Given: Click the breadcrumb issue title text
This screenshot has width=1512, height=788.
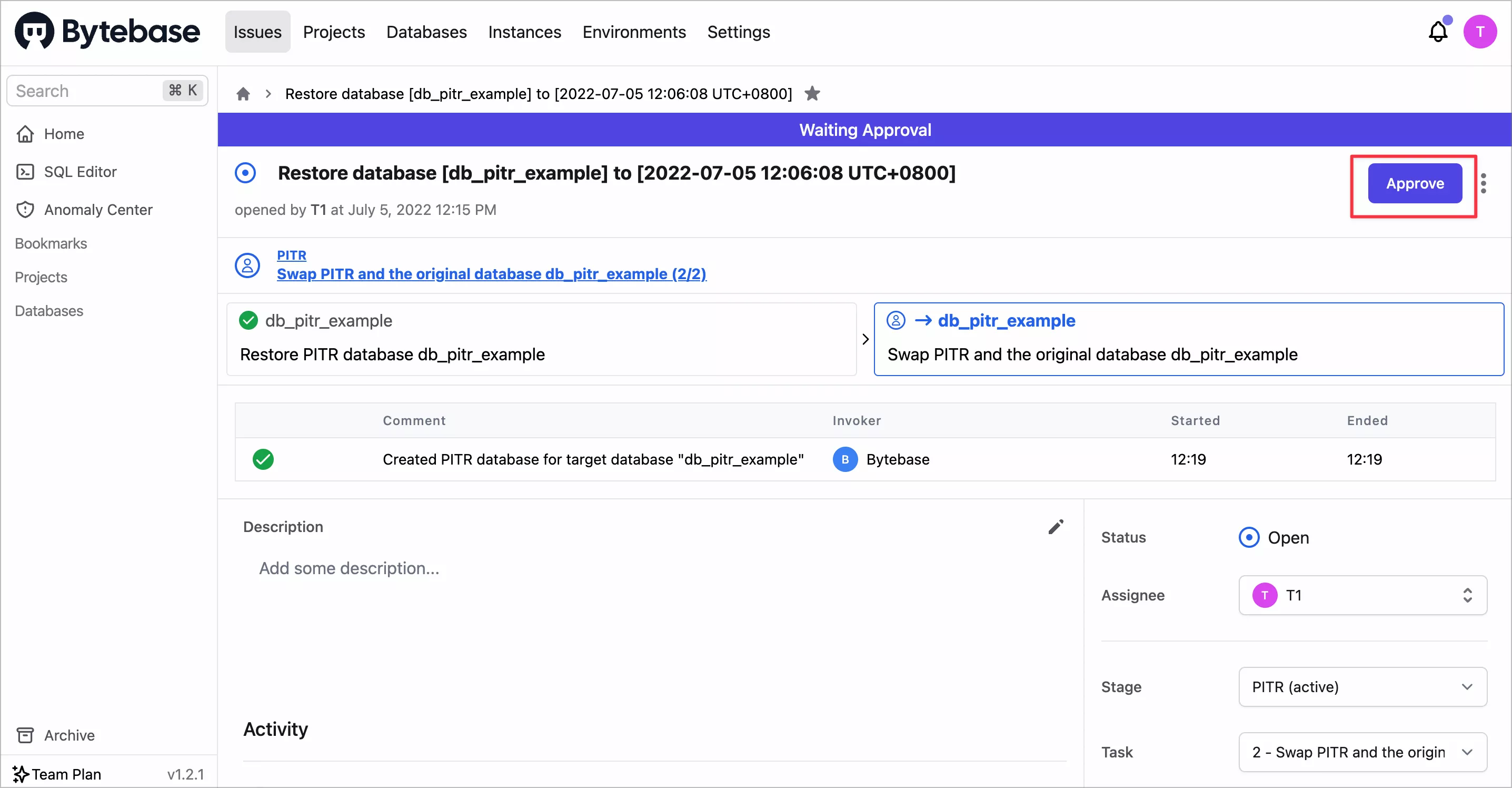Looking at the screenshot, I should click(x=538, y=94).
